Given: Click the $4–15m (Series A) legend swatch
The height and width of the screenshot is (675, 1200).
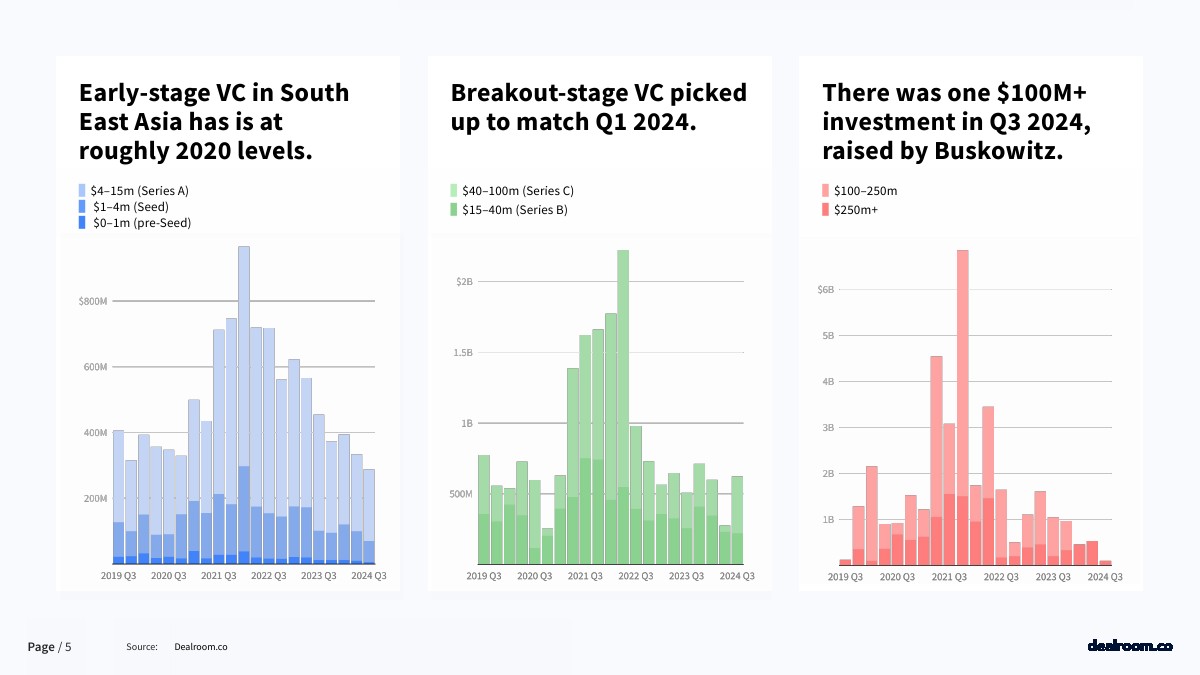Looking at the screenshot, I should tap(83, 190).
